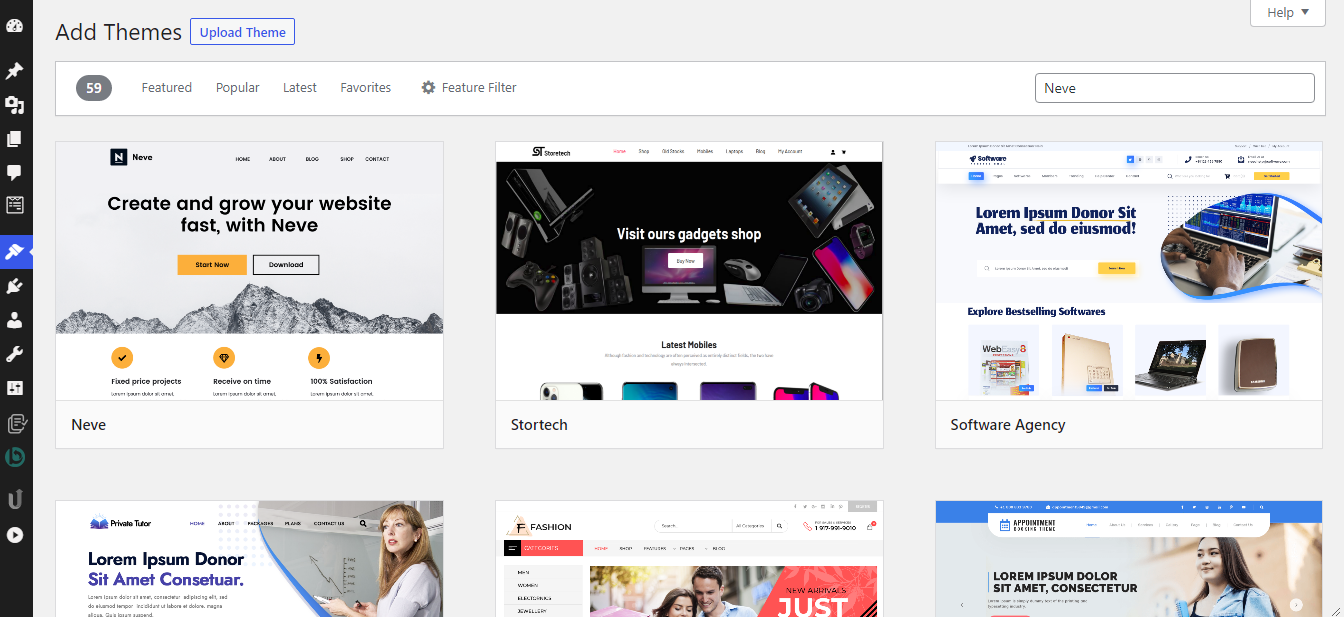Viewport: 1344px width, 617px height.
Task: Open the Dashboard gauge icon in sidebar
Action: point(15,26)
